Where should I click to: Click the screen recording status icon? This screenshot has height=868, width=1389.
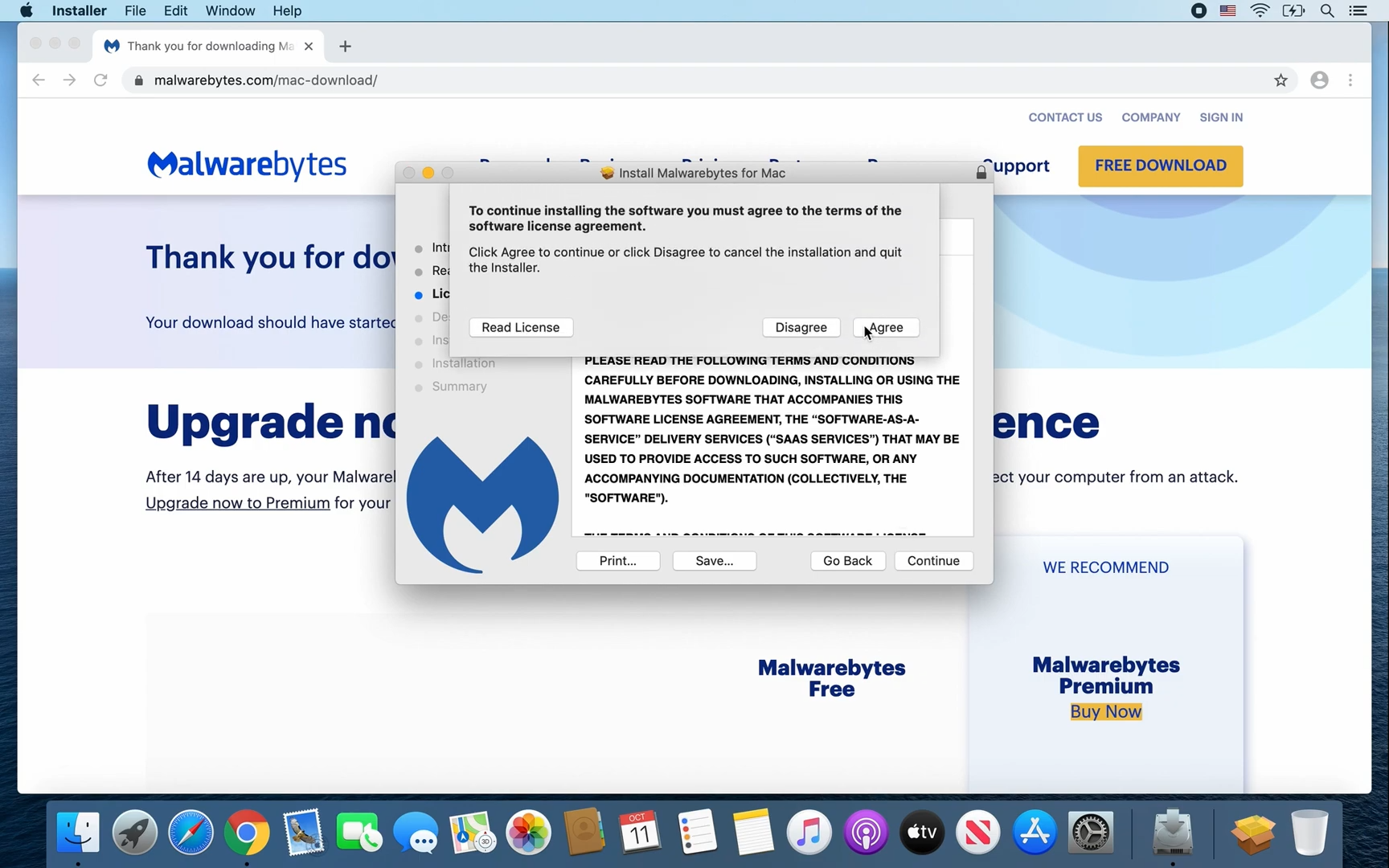(x=1198, y=10)
